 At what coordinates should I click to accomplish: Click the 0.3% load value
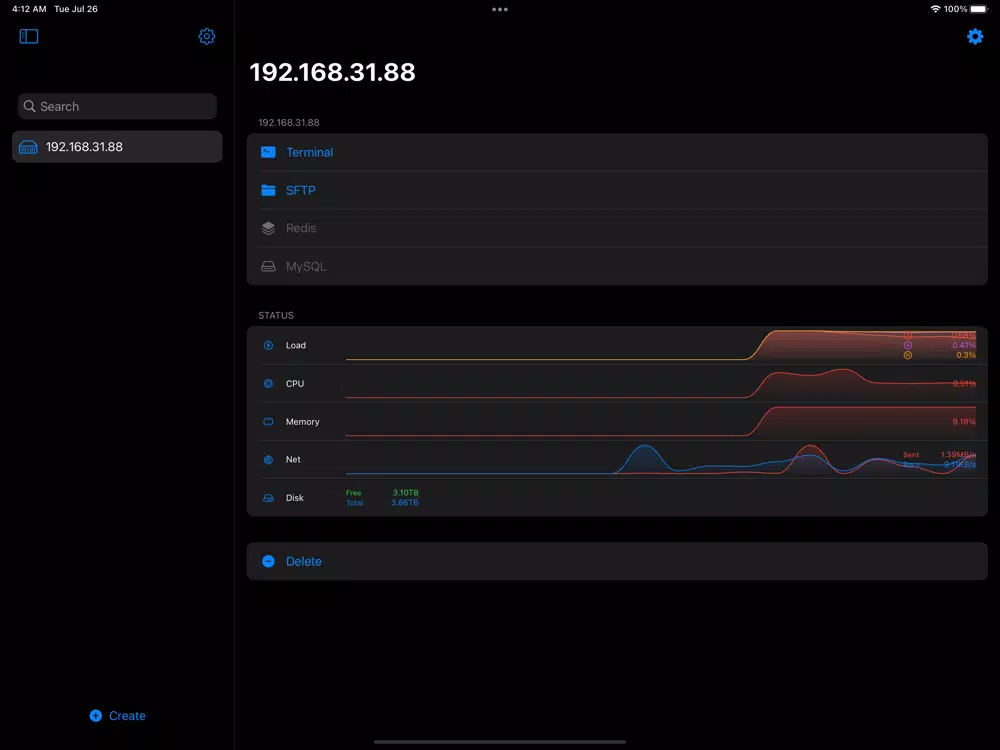point(966,355)
